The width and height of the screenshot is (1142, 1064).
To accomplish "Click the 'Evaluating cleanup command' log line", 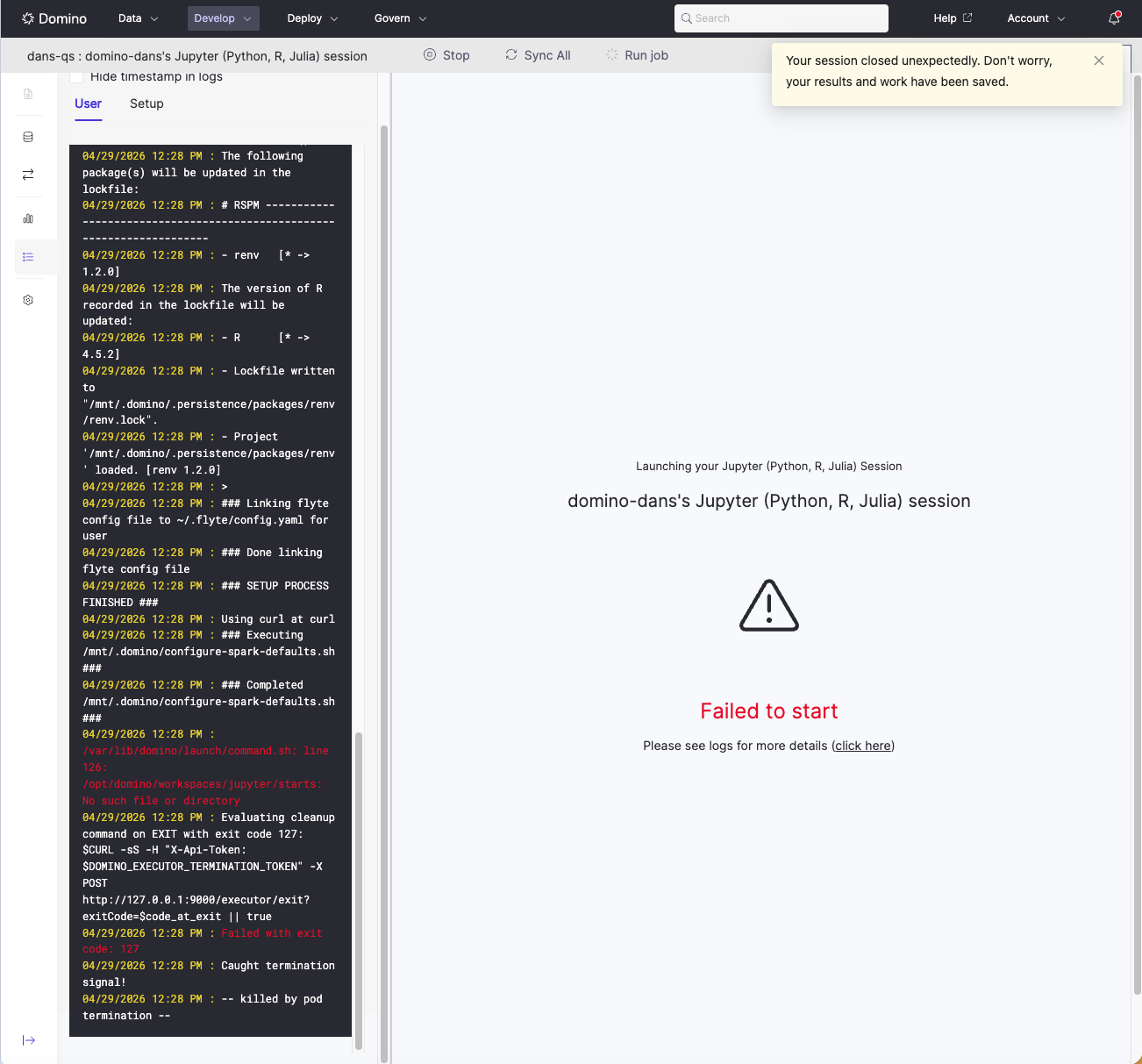I will click(x=209, y=867).
